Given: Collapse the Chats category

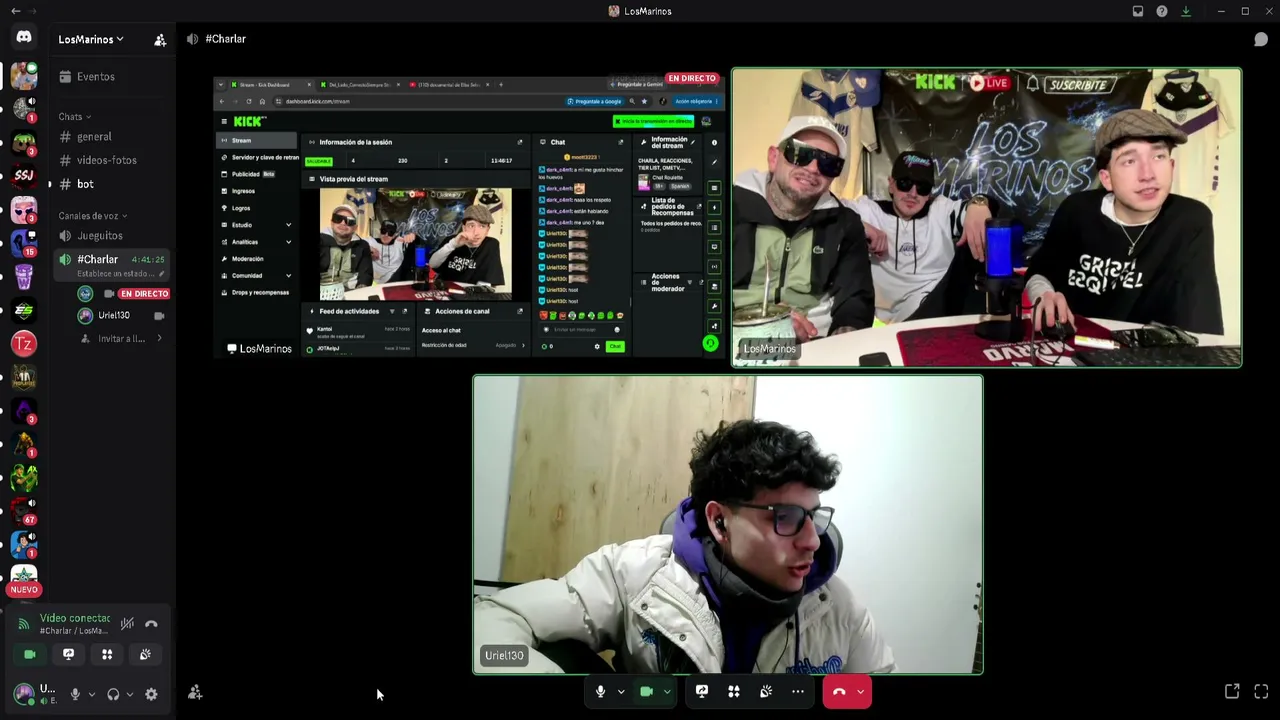Looking at the screenshot, I should (75, 117).
